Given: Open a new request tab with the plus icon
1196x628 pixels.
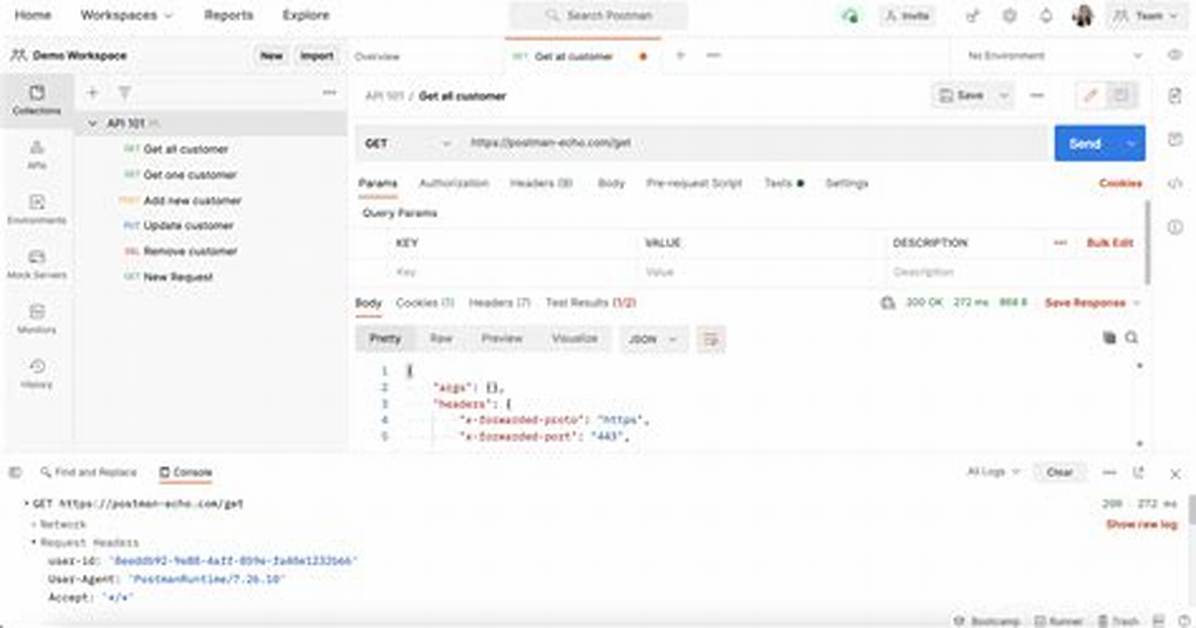Looking at the screenshot, I should 680,56.
